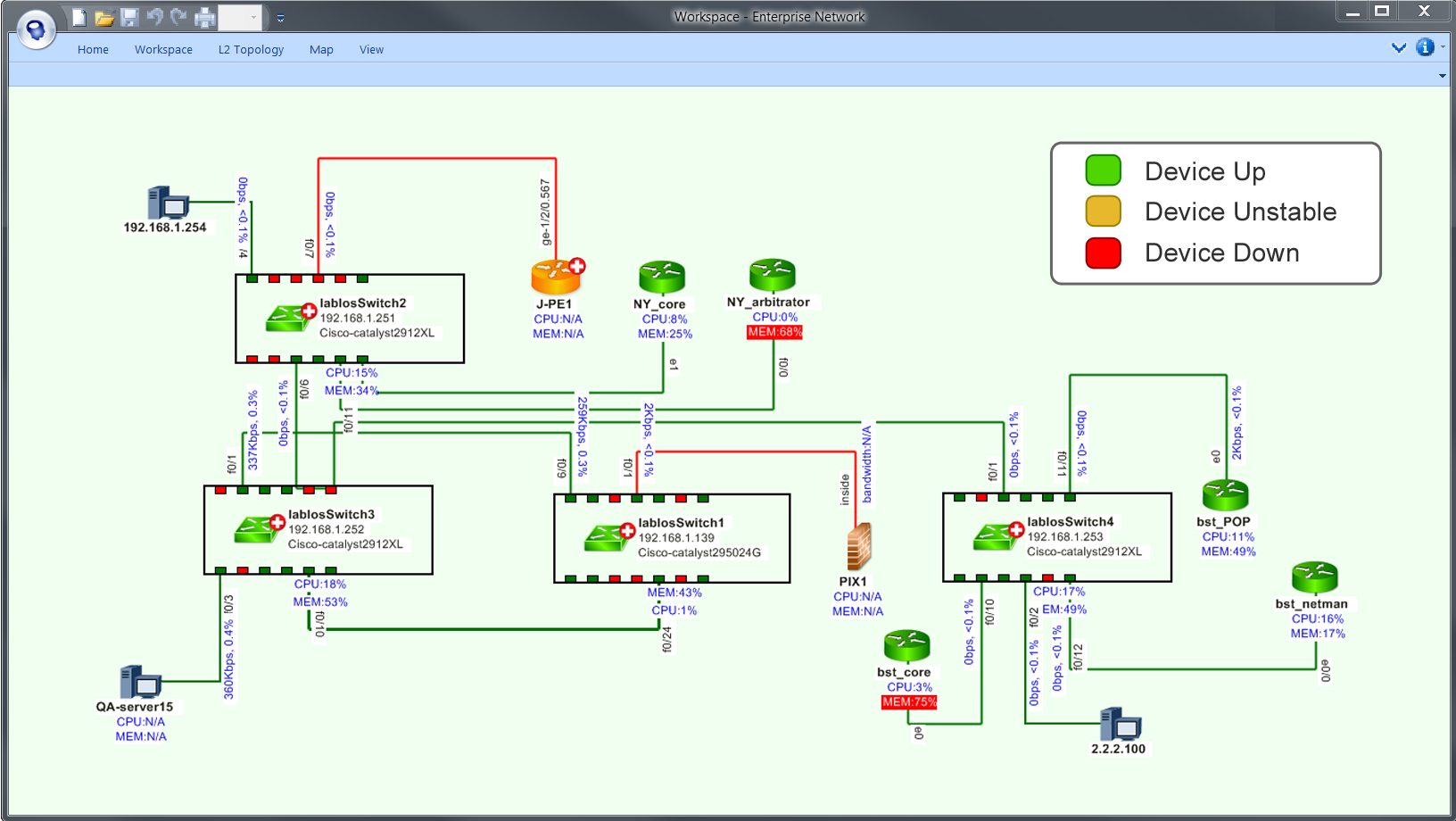Viewport: 1456px width, 821px height.
Task: Click the f0/24 port label
Action: coord(666,639)
